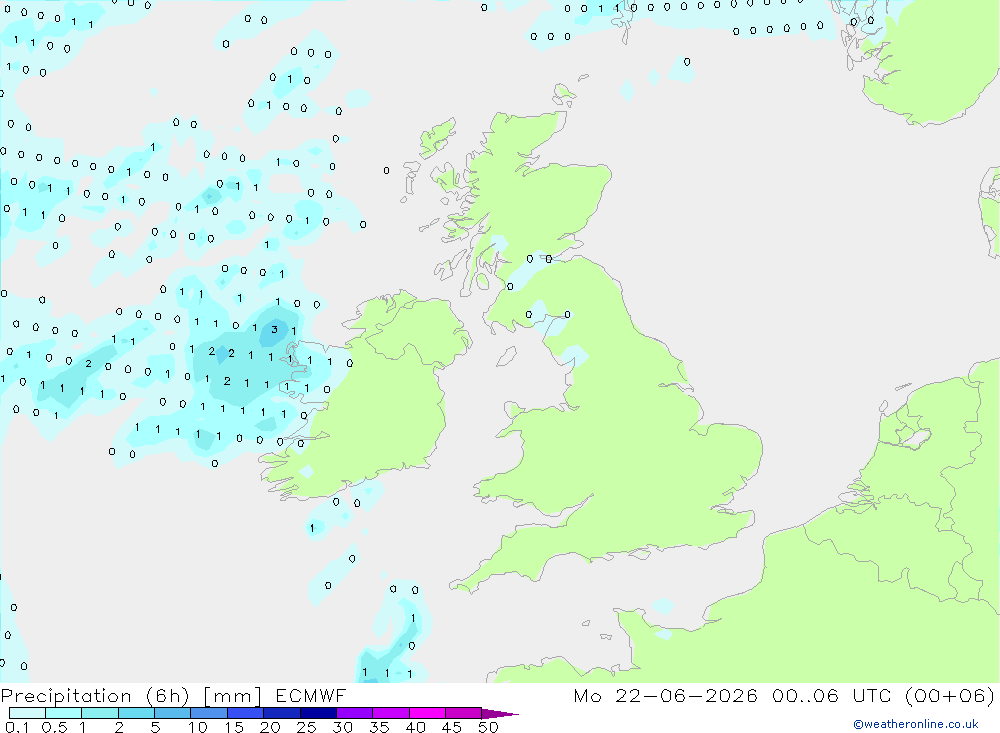Click the 40–45 mm magenta legend swatch
1000x733 pixels.
click(x=427, y=713)
